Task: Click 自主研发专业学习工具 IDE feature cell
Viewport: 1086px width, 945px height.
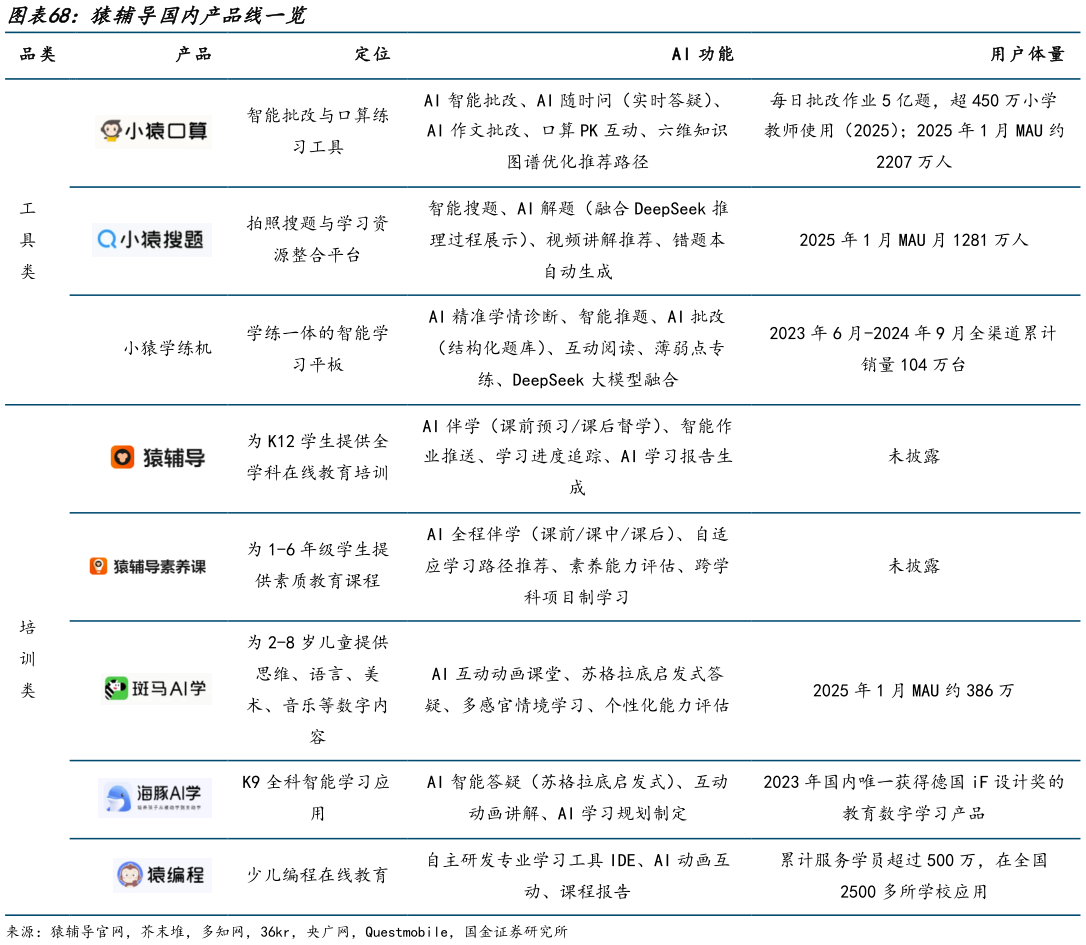Action: click(578, 876)
